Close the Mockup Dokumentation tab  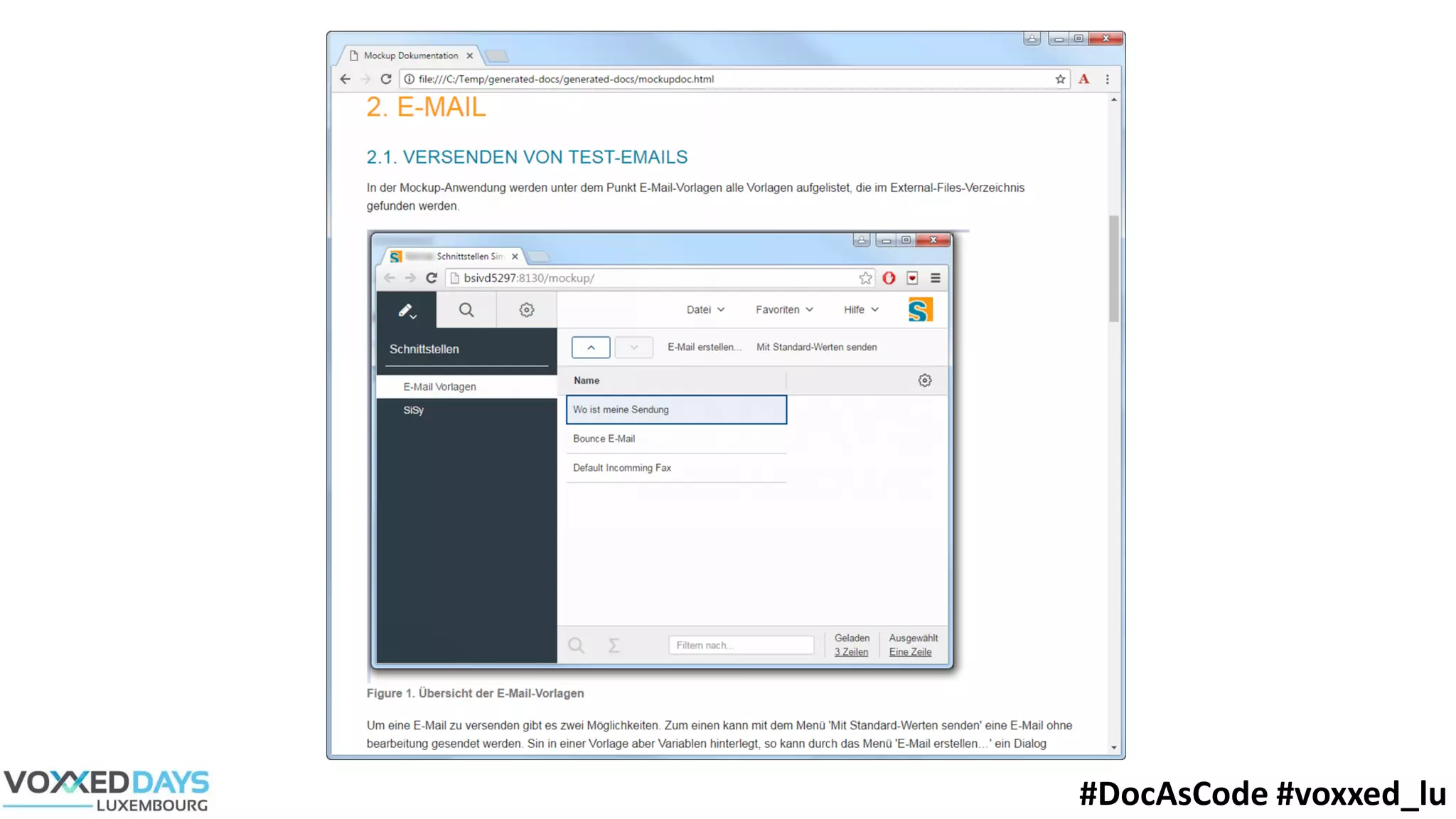(x=469, y=55)
